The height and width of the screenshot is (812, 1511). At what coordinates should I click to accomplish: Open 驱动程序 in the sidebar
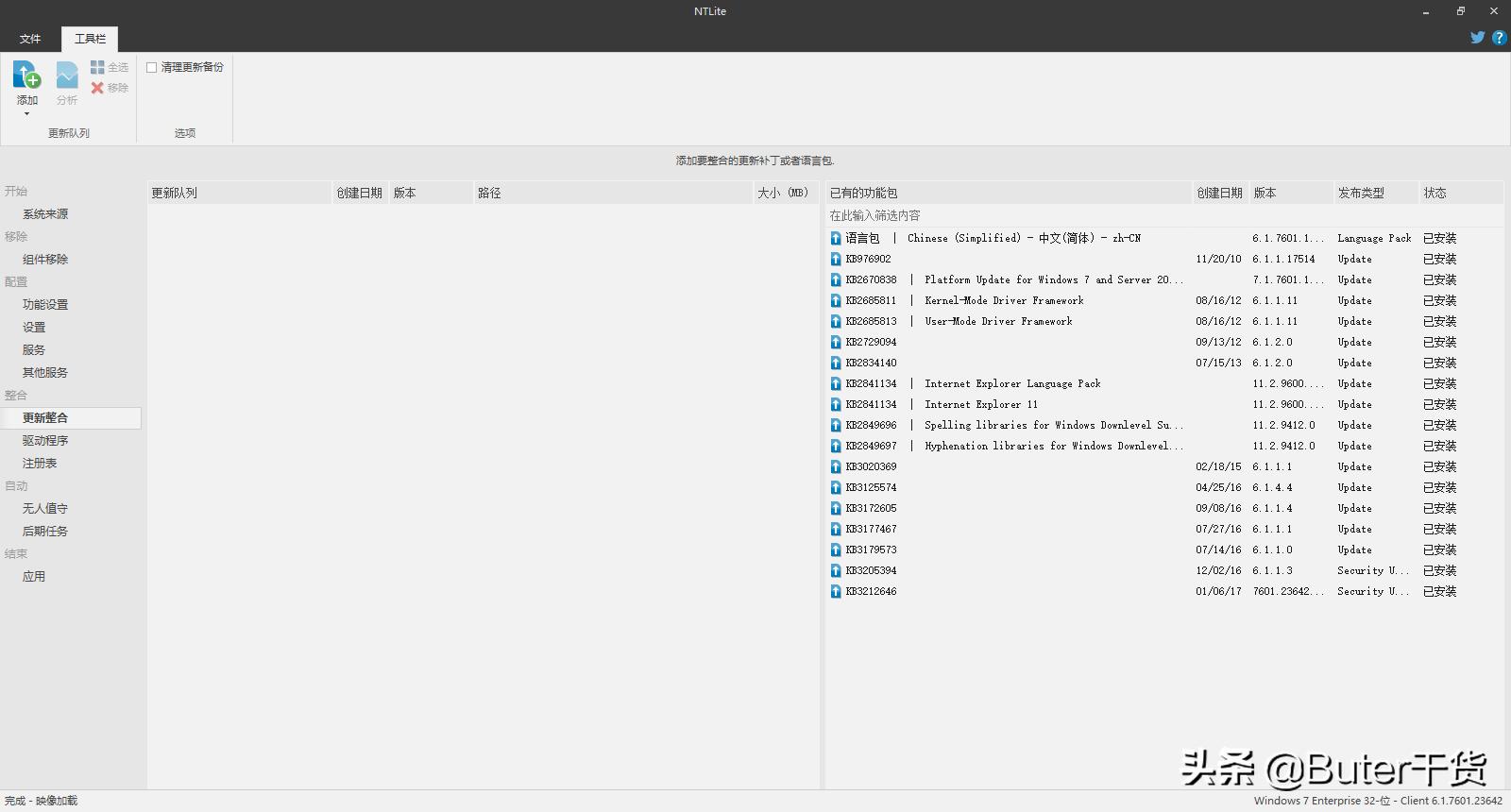[x=45, y=441]
